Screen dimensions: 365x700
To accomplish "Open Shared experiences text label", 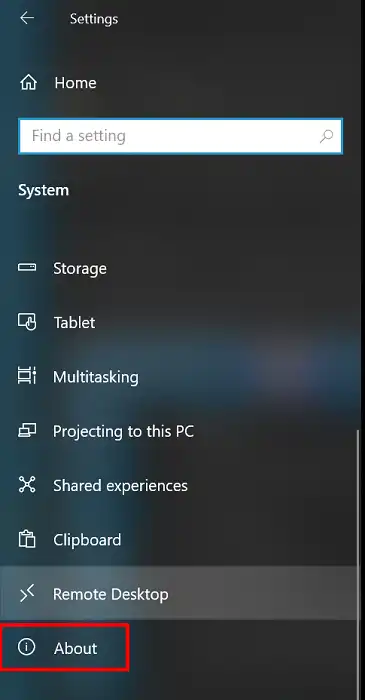I will click(120, 486).
